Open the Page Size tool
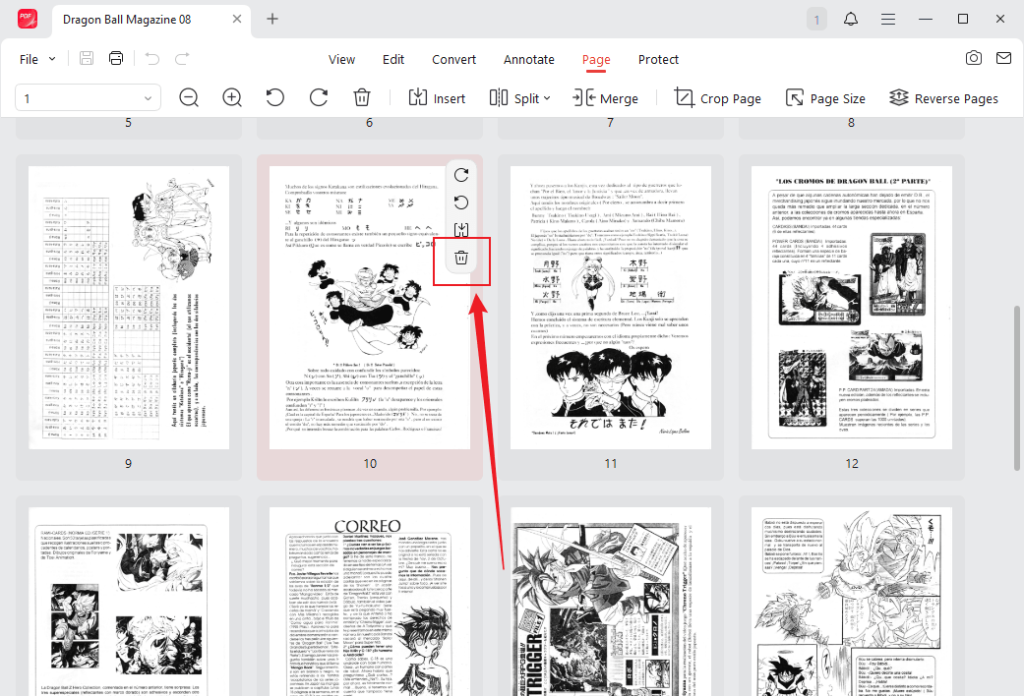 point(826,98)
